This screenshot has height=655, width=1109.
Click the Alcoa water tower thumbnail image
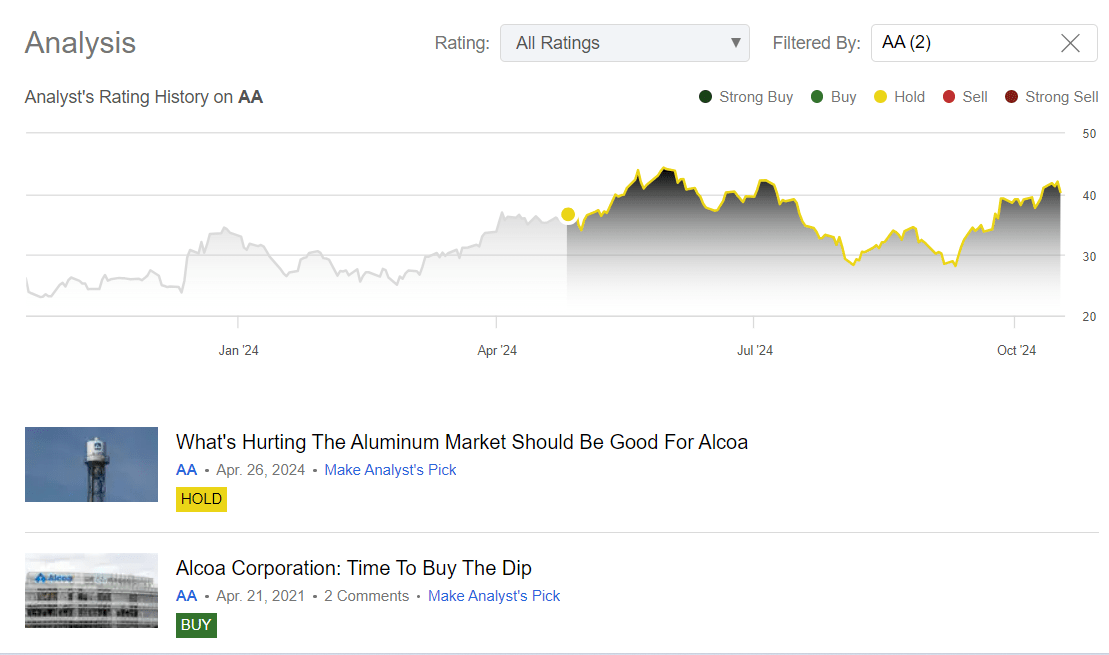point(91,464)
